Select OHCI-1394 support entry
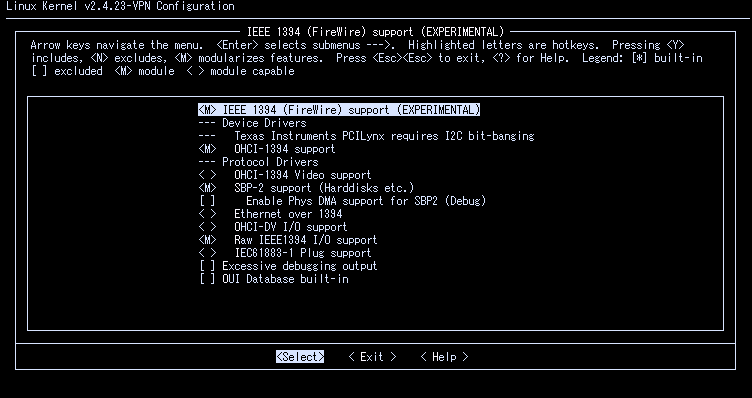752x398 pixels. click(x=284, y=149)
